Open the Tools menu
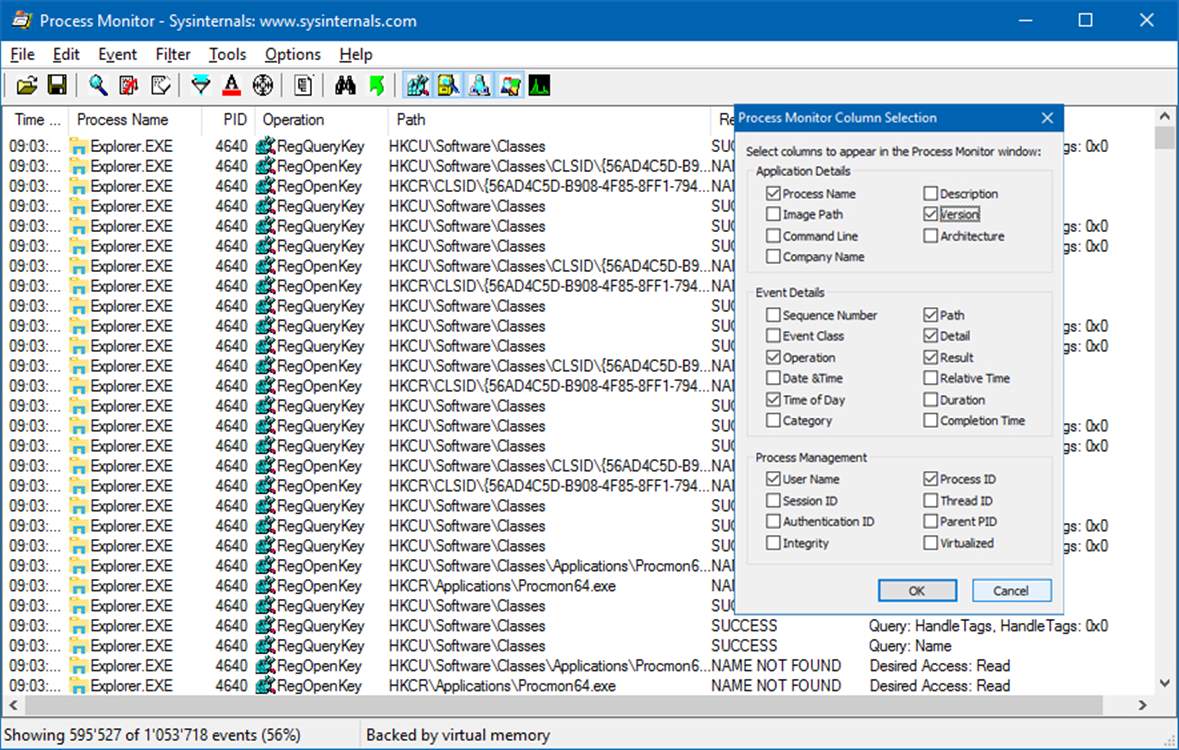This screenshot has height=750, width=1179. 227,54
